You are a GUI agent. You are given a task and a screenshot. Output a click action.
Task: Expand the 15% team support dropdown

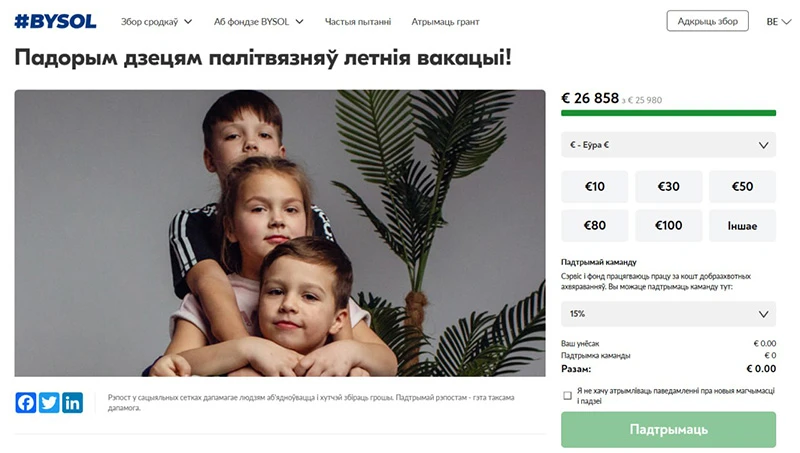(668, 314)
